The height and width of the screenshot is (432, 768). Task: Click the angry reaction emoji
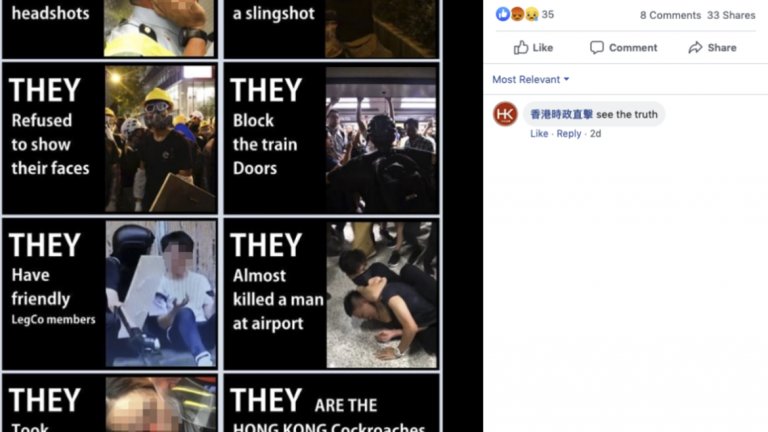pyautogui.click(x=517, y=14)
